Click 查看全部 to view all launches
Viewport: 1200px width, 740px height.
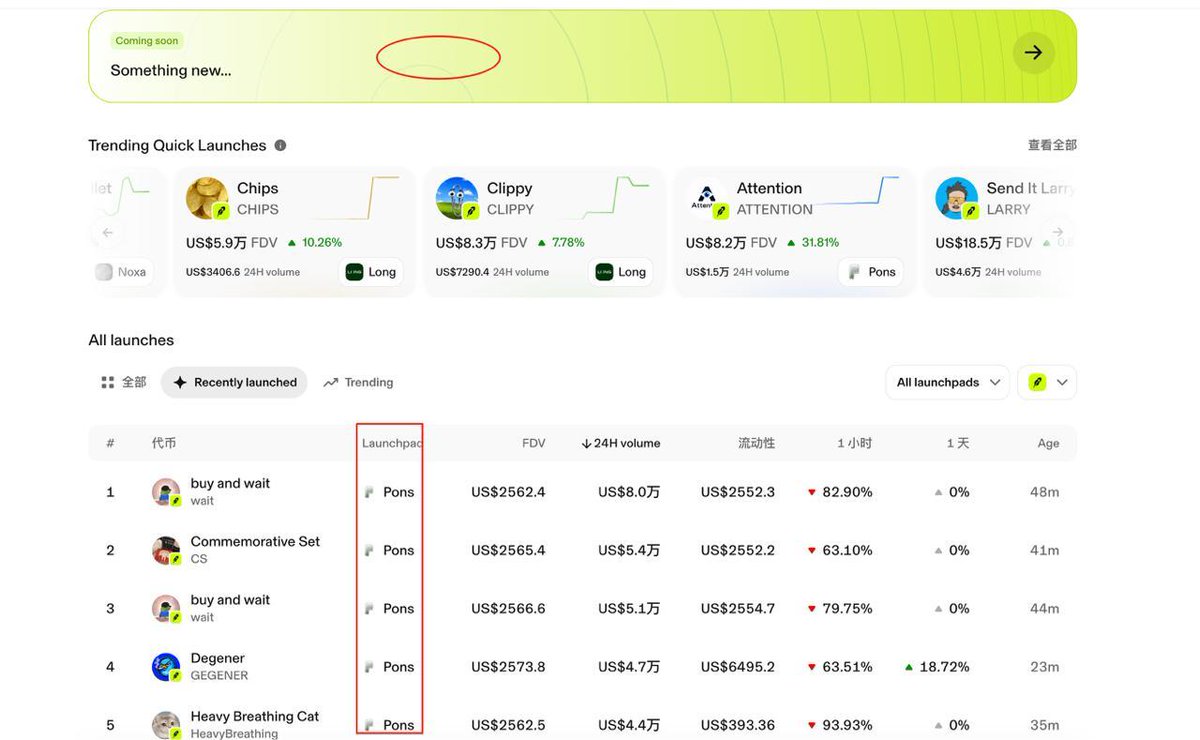point(1052,145)
